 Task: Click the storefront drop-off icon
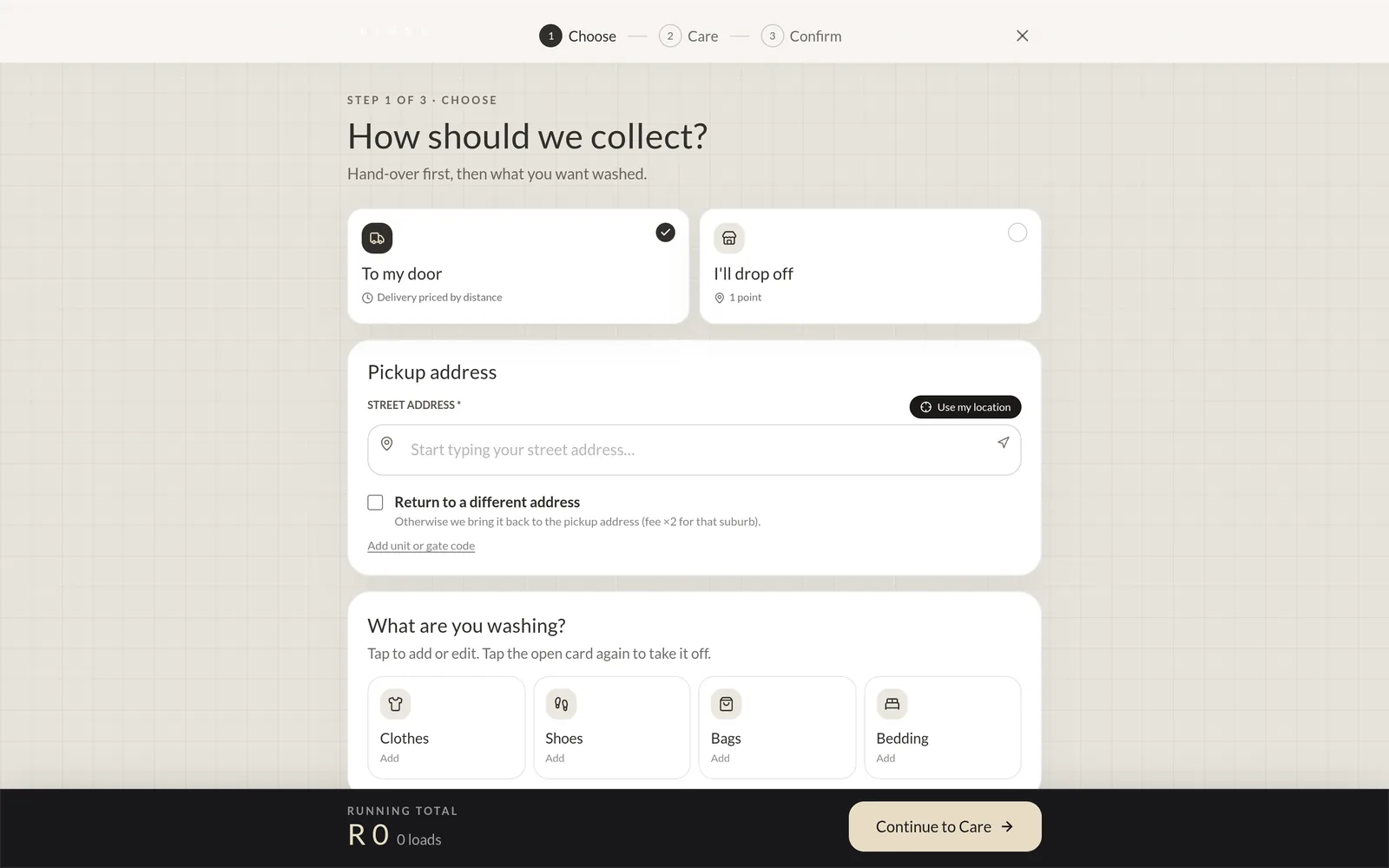pyautogui.click(x=729, y=238)
